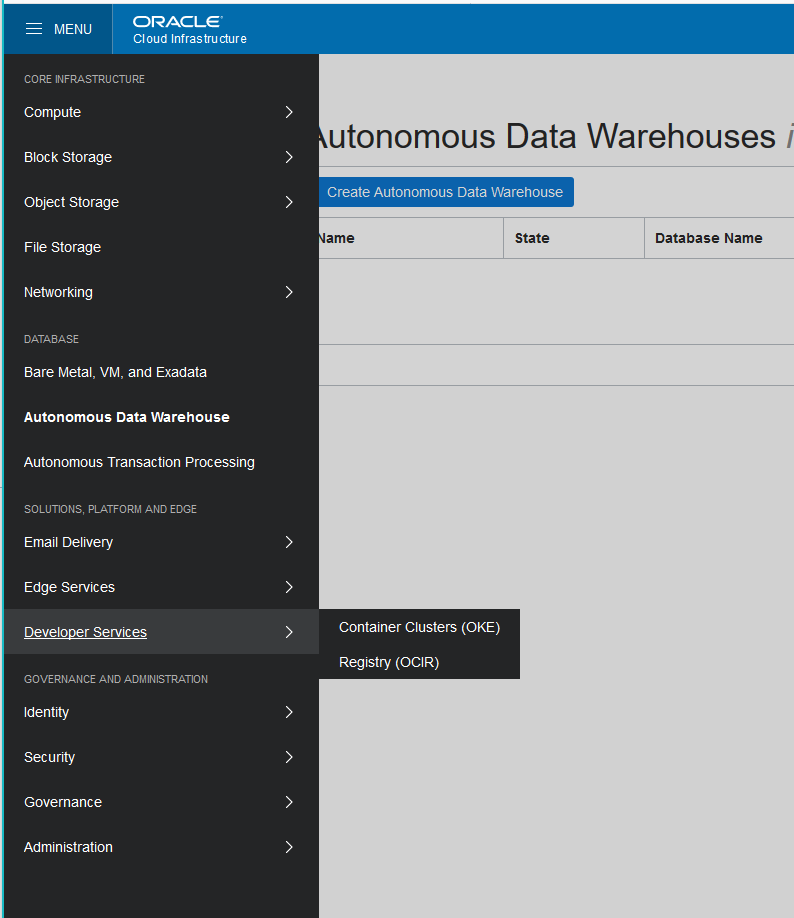The image size is (794, 918).
Task: Open the Networking submenu arrow
Action: coord(289,292)
